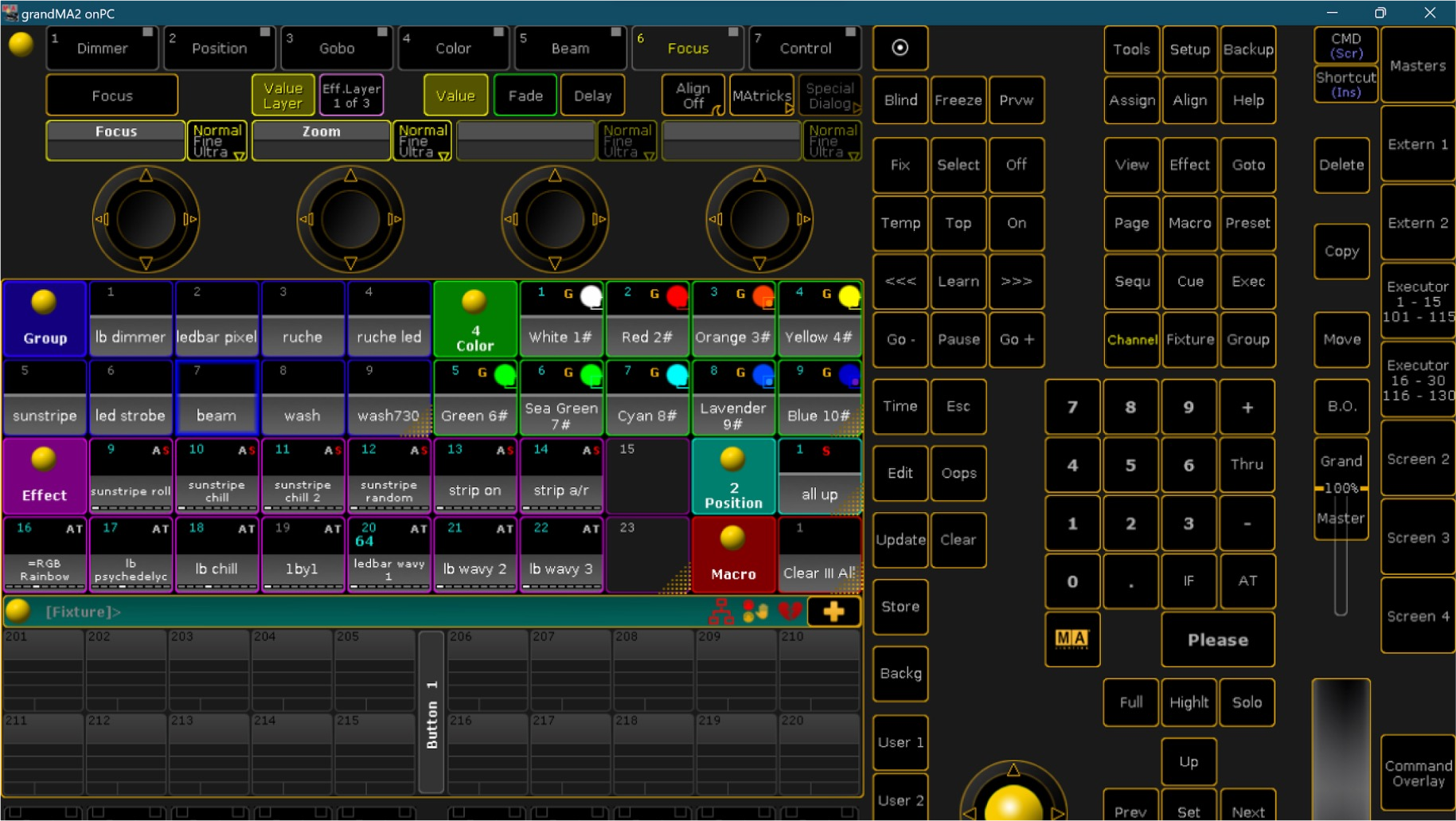Click the yellow ball left of [Fixture]> command line
Screen dimensions: 1456x821
click(18, 612)
